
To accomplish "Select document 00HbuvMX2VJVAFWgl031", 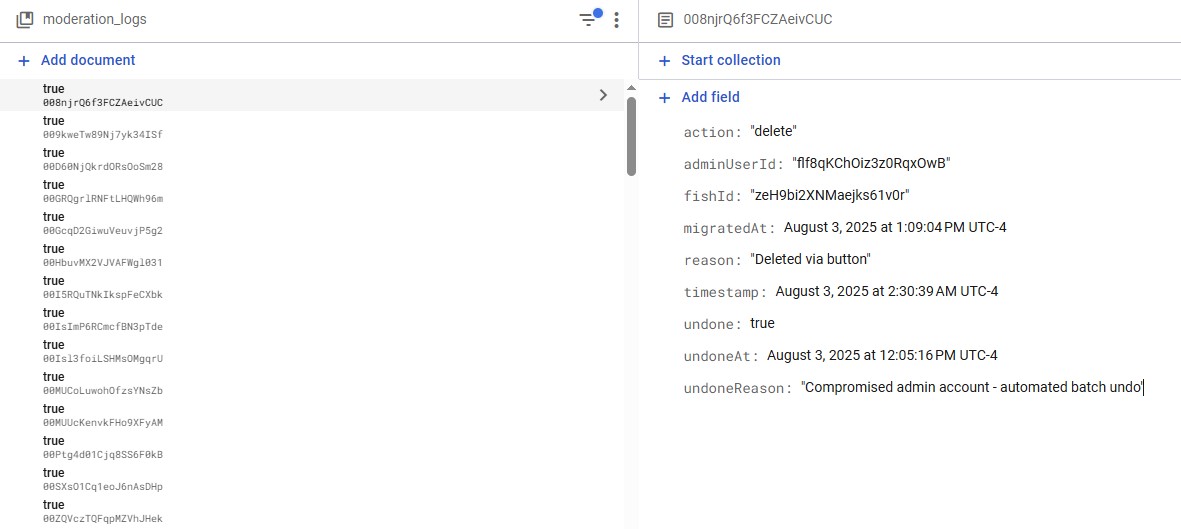I will (313, 255).
